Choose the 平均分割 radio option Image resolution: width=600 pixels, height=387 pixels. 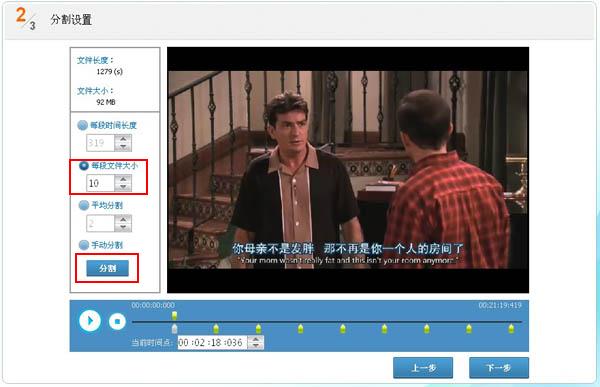[83, 206]
